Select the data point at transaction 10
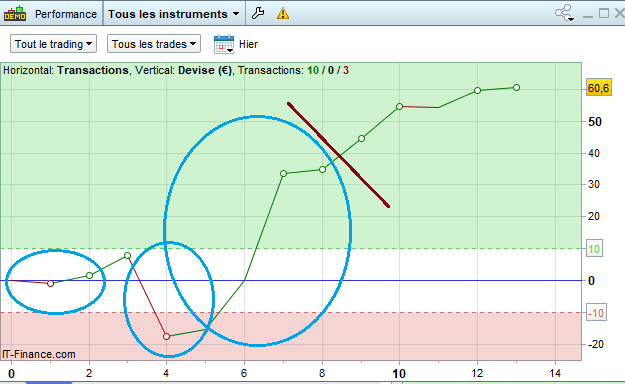The image size is (625, 384). (400, 106)
